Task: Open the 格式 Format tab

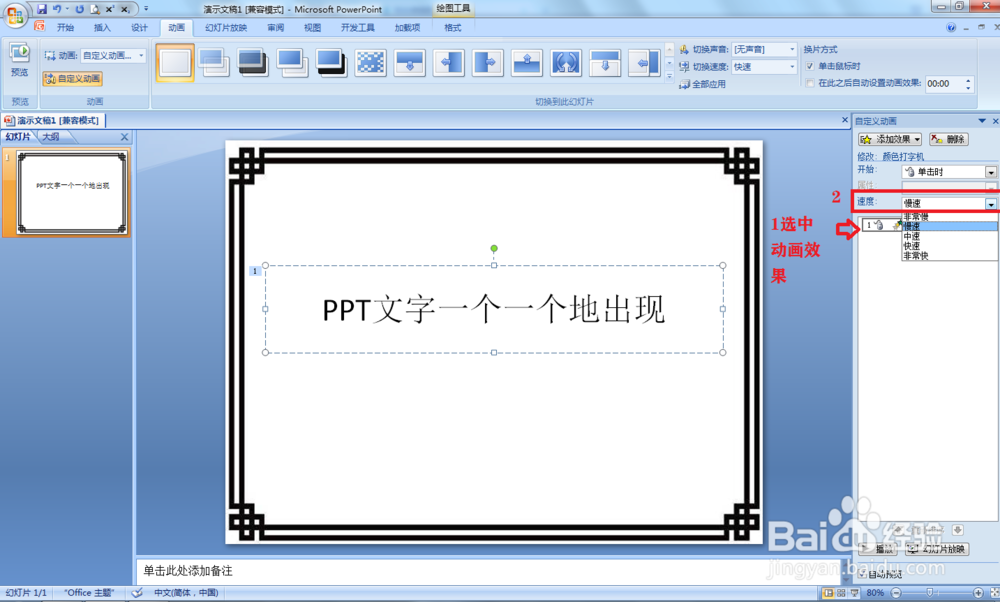Action: click(x=452, y=27)
